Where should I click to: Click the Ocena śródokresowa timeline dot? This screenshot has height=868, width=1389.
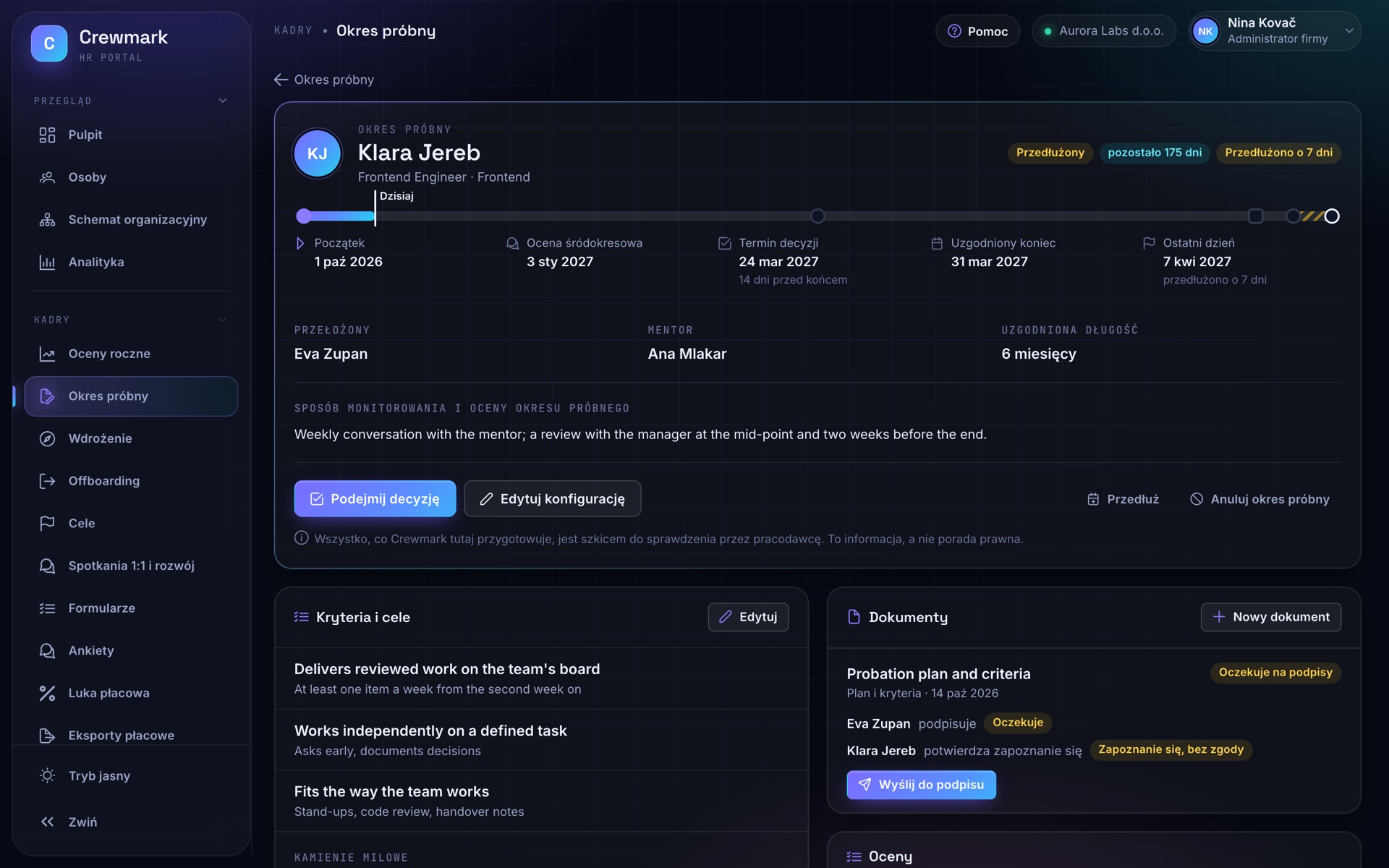tap(818, 216)
